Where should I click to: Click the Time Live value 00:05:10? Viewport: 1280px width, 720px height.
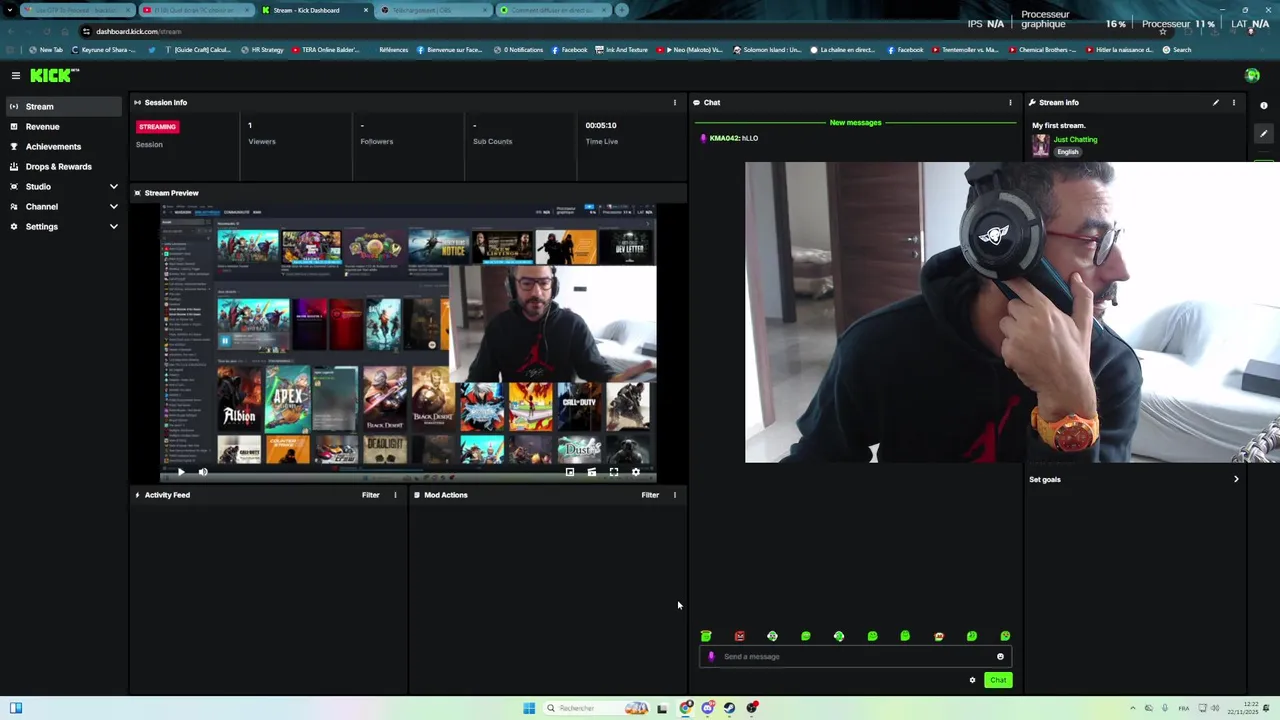(601, 126)
